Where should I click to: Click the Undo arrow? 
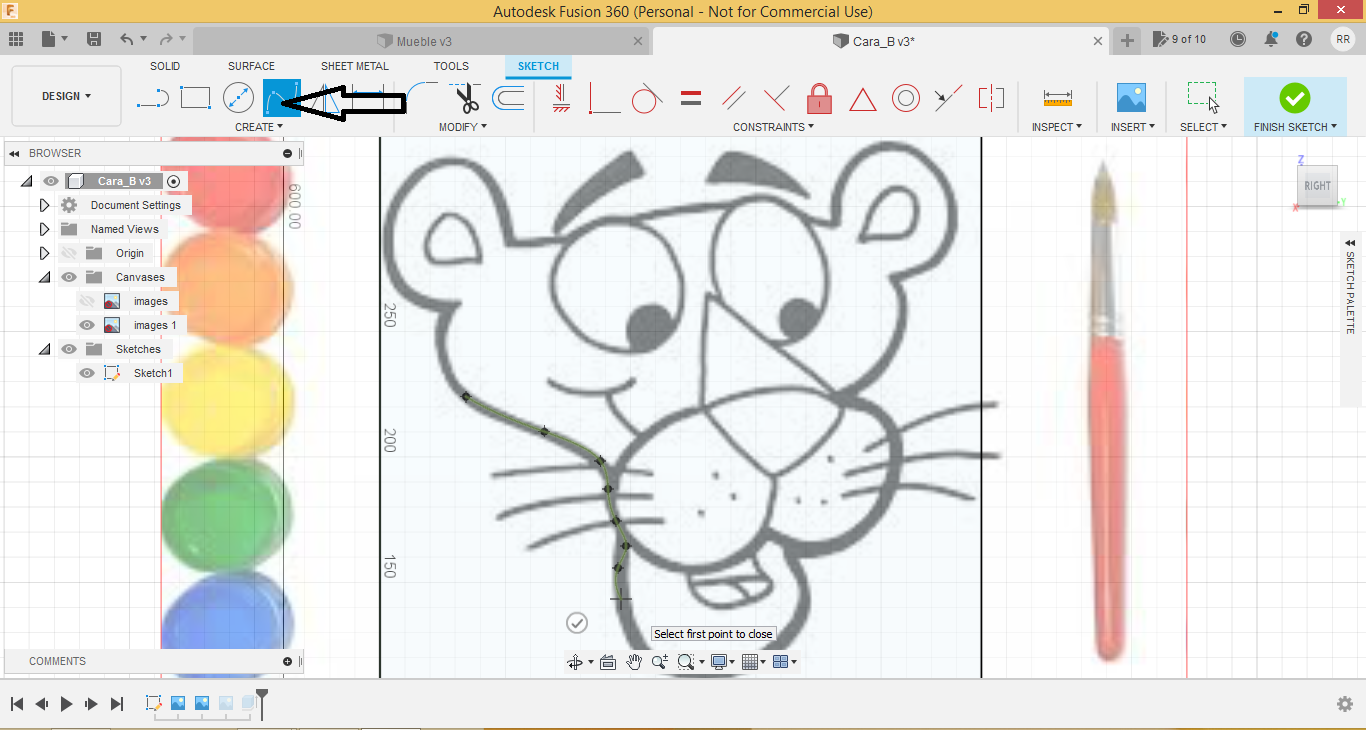[126, 39]
